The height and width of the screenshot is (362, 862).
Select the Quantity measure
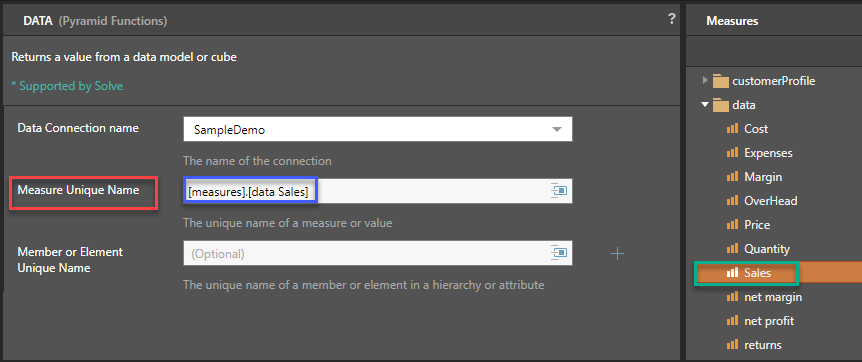pos(767,249)
